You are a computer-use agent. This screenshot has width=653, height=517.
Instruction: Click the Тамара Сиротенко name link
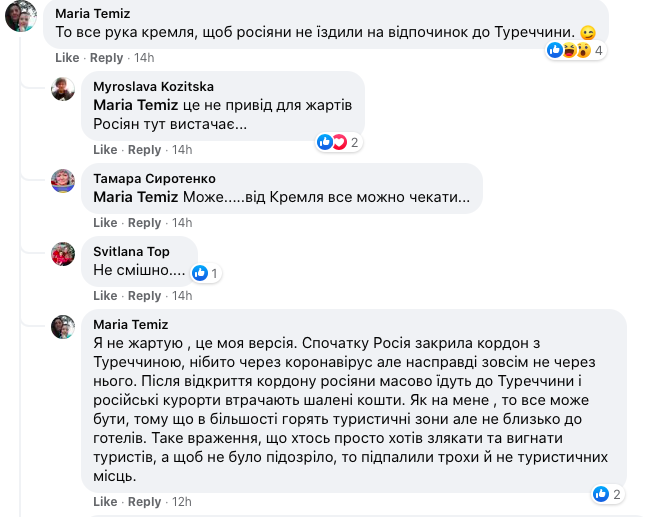pyautogui.click(x=153, y=178)
